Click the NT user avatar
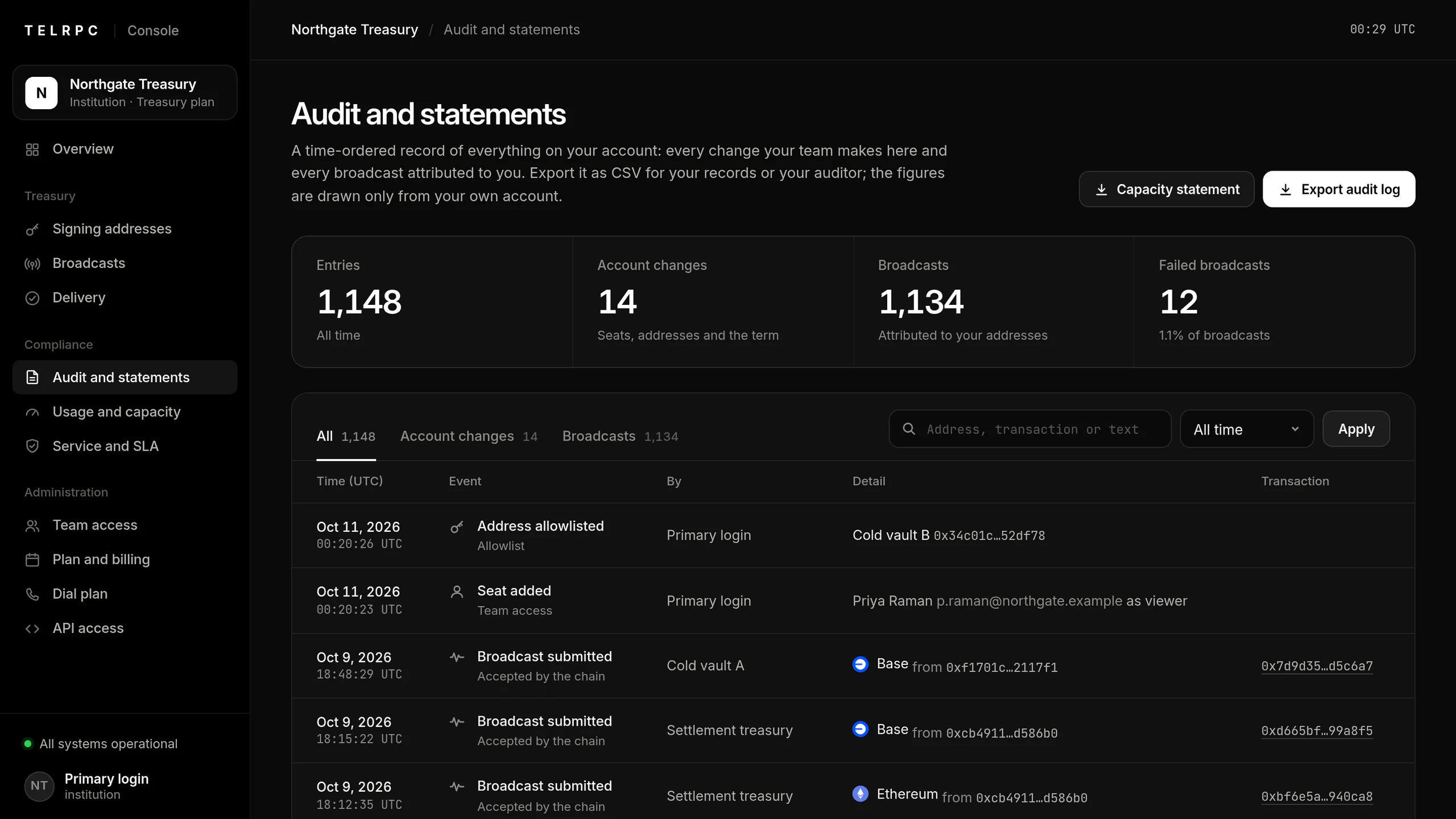1456x819 pixels. tap(39, 786)
